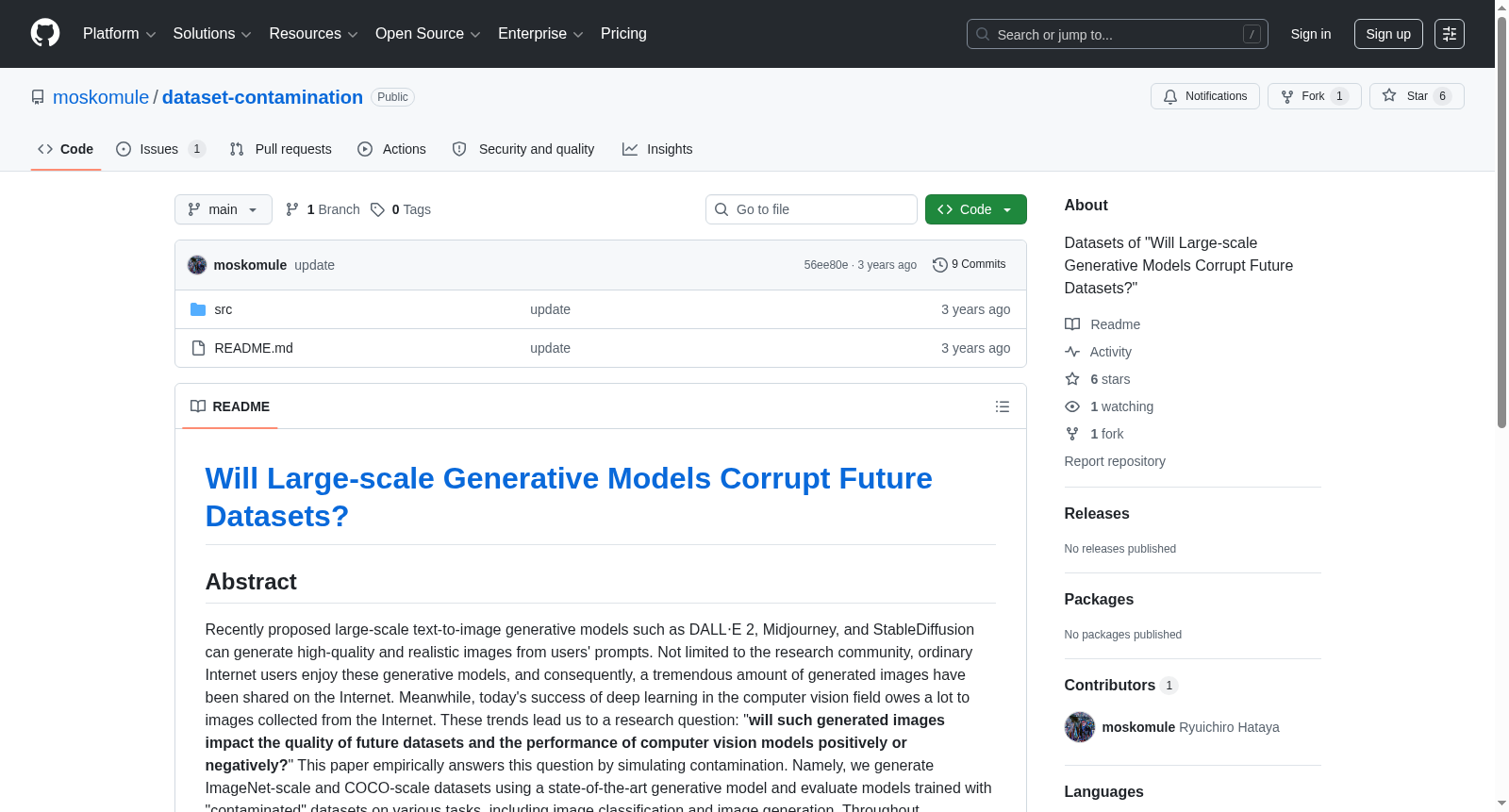Click the Notifications button
Image resolution: width=1509 pixels, height=812 pixels.
coord(1205,96)
